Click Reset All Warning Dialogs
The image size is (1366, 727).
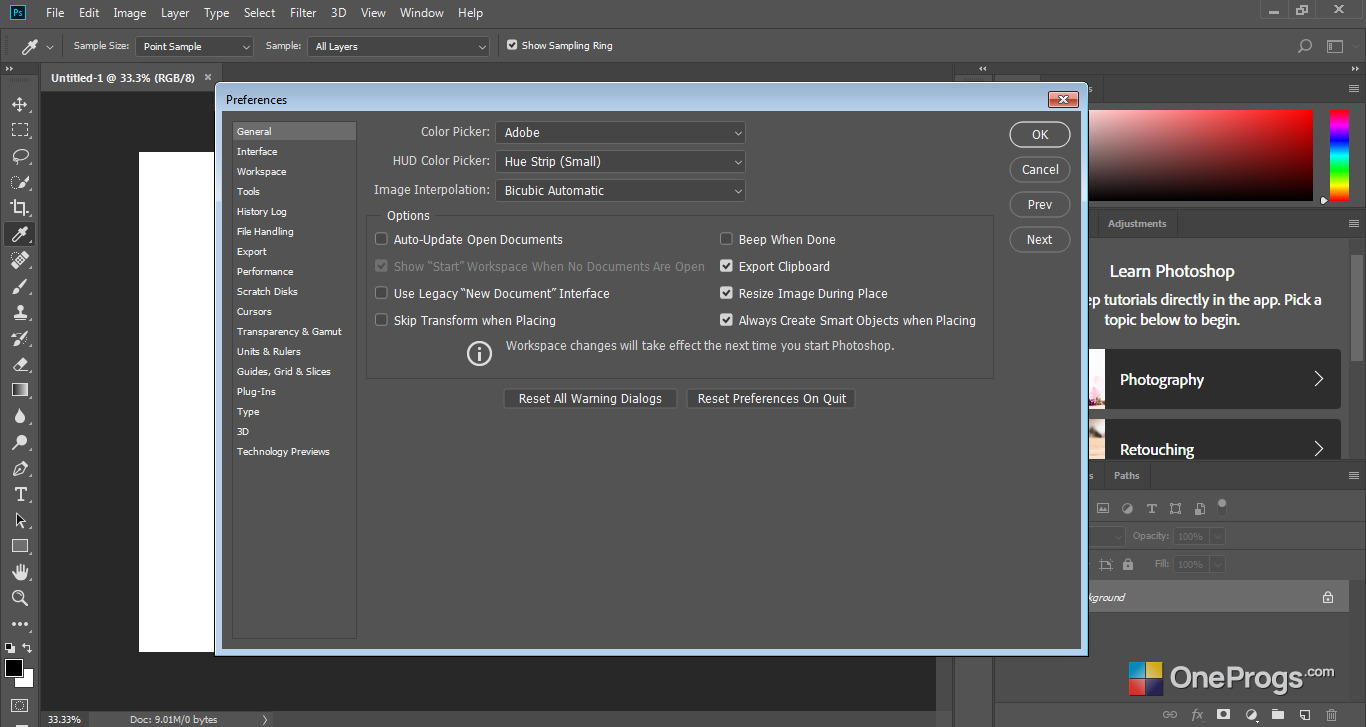point(590,398)
